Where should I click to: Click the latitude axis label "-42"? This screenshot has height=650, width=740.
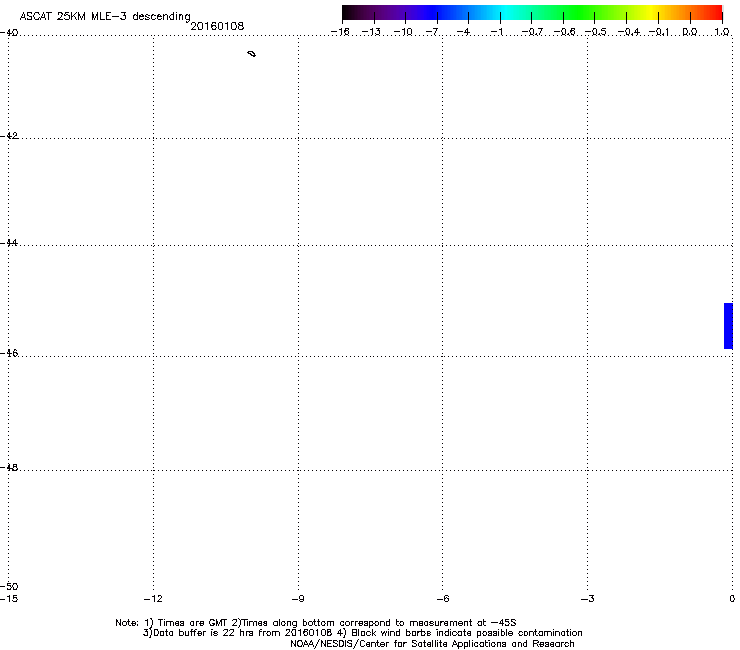(x=9, y=135)
